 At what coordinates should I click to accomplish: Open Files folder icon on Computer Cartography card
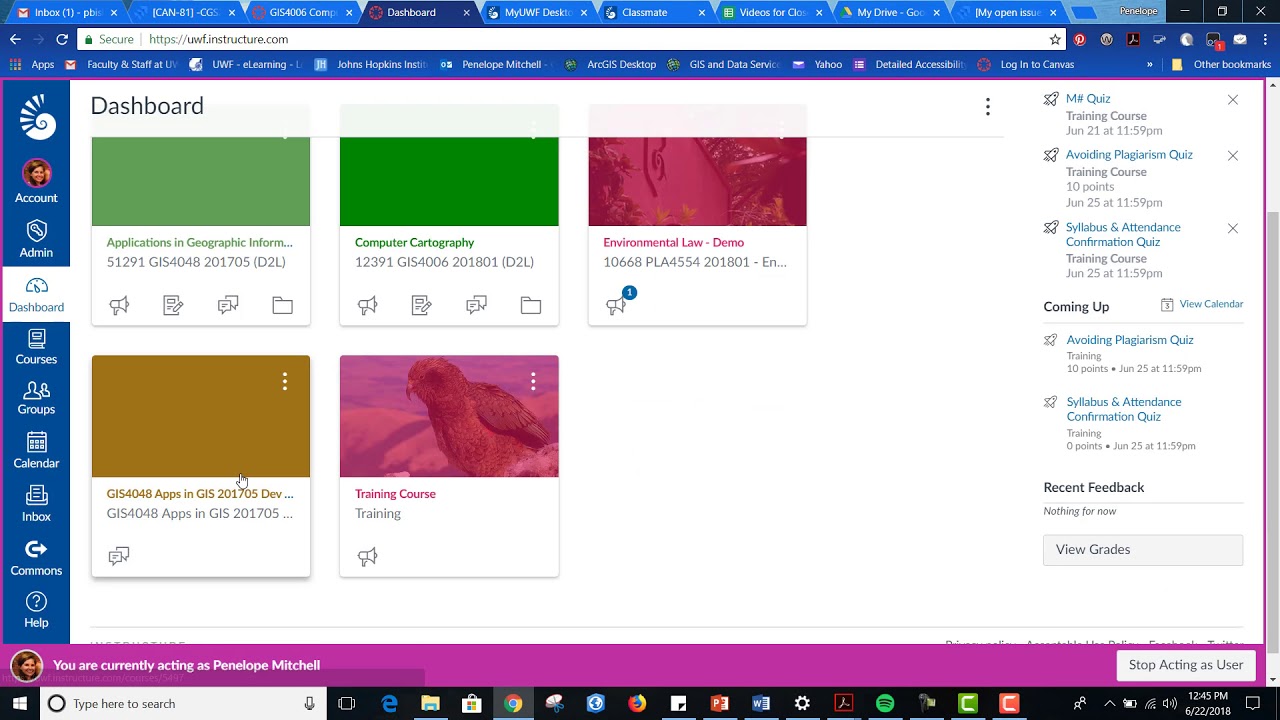tap(531, 305)
